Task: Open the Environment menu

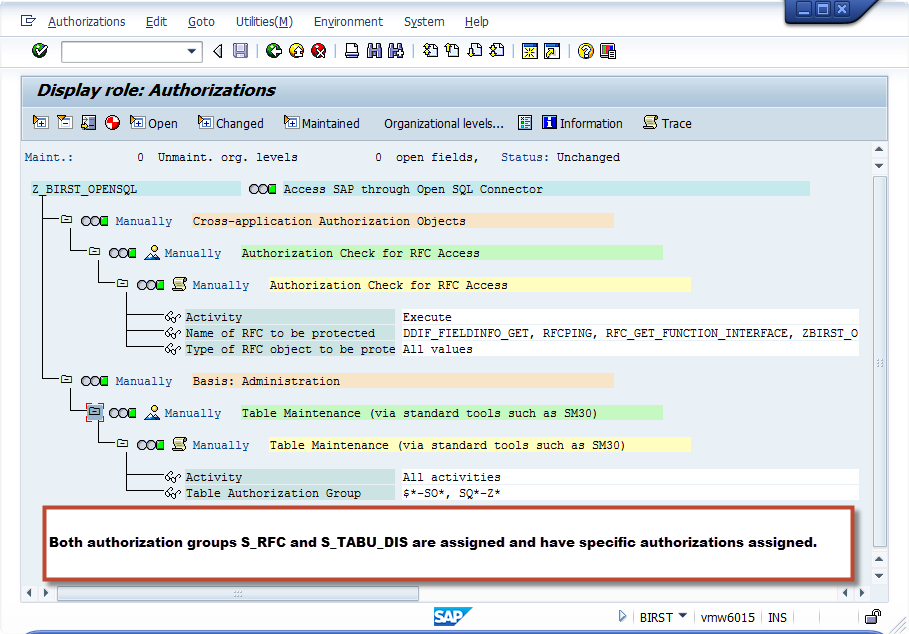Action: pos(348,21)
